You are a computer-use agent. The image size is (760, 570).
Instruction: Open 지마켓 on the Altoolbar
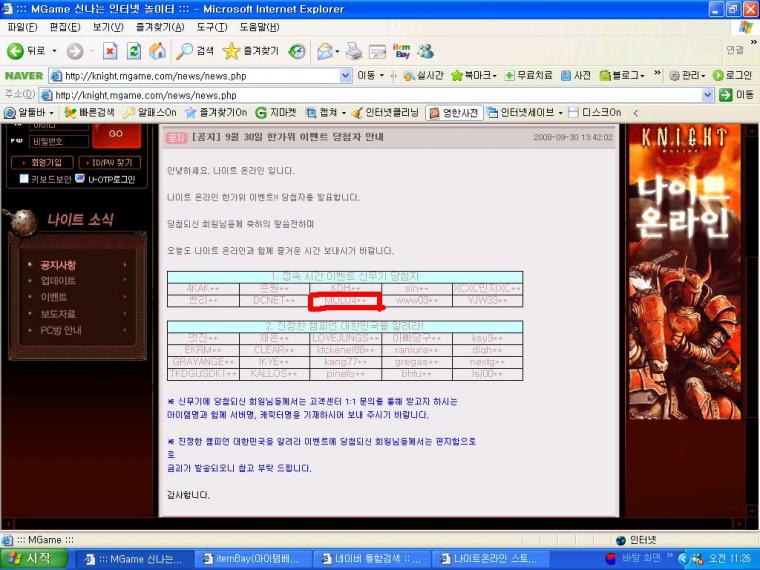(x=275, y=112)
